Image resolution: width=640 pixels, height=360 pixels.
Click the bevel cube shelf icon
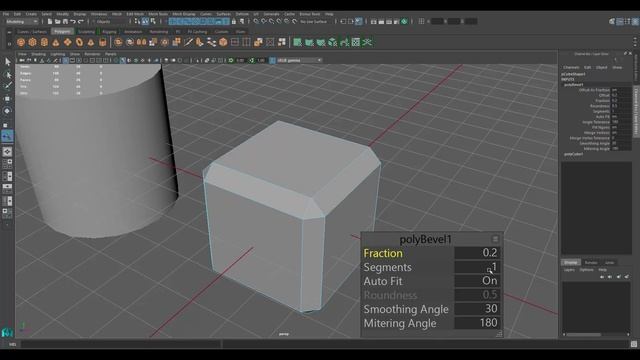click(x=223, y=42)
